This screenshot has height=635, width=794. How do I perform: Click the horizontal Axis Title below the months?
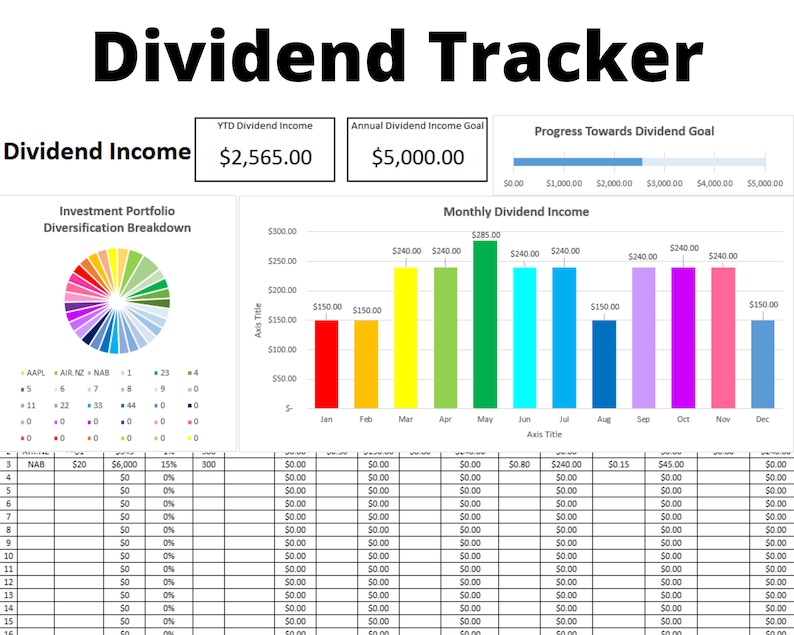[x=544, y=434]
